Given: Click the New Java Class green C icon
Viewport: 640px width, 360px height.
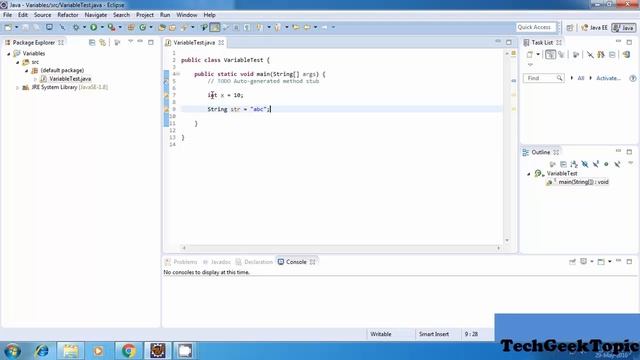Looking at the screenshot, I should click(x=142, y=27).
